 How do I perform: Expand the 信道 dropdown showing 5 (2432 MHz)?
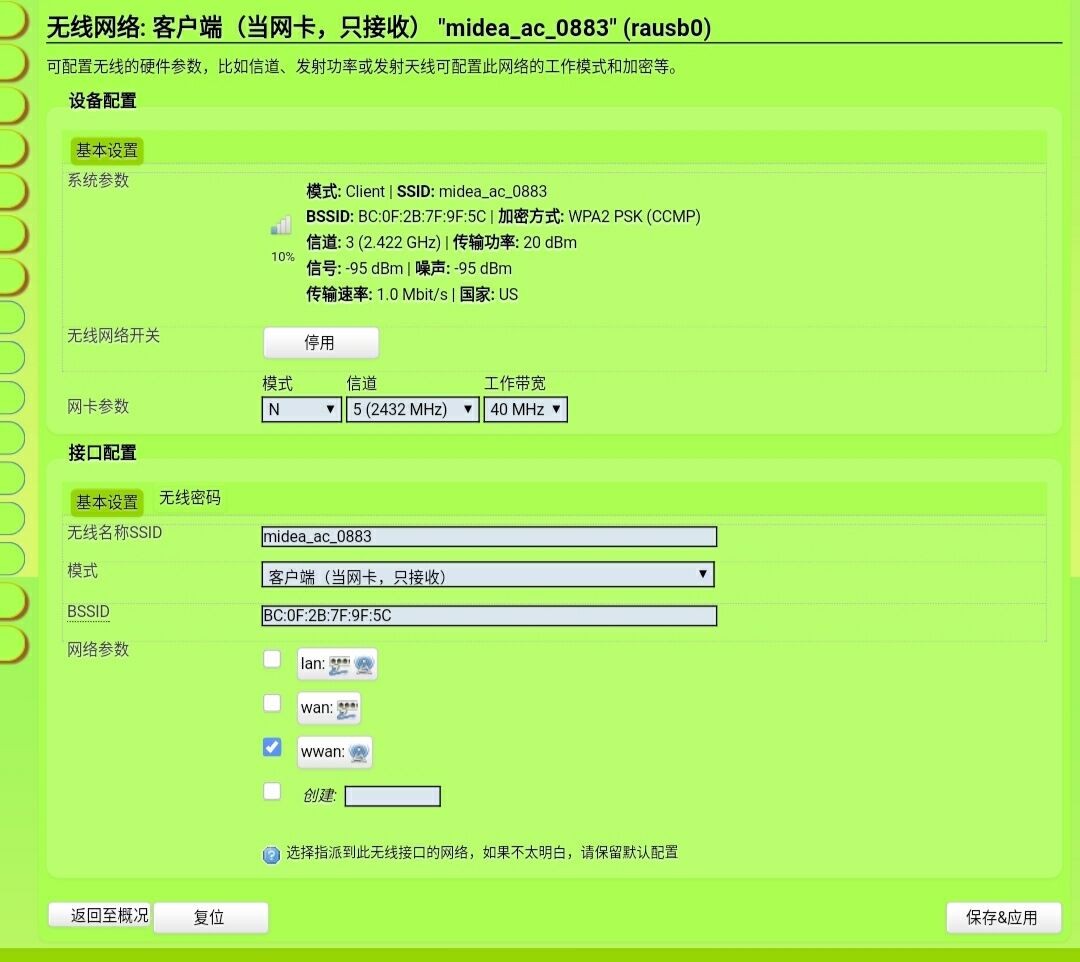(412, 410)
